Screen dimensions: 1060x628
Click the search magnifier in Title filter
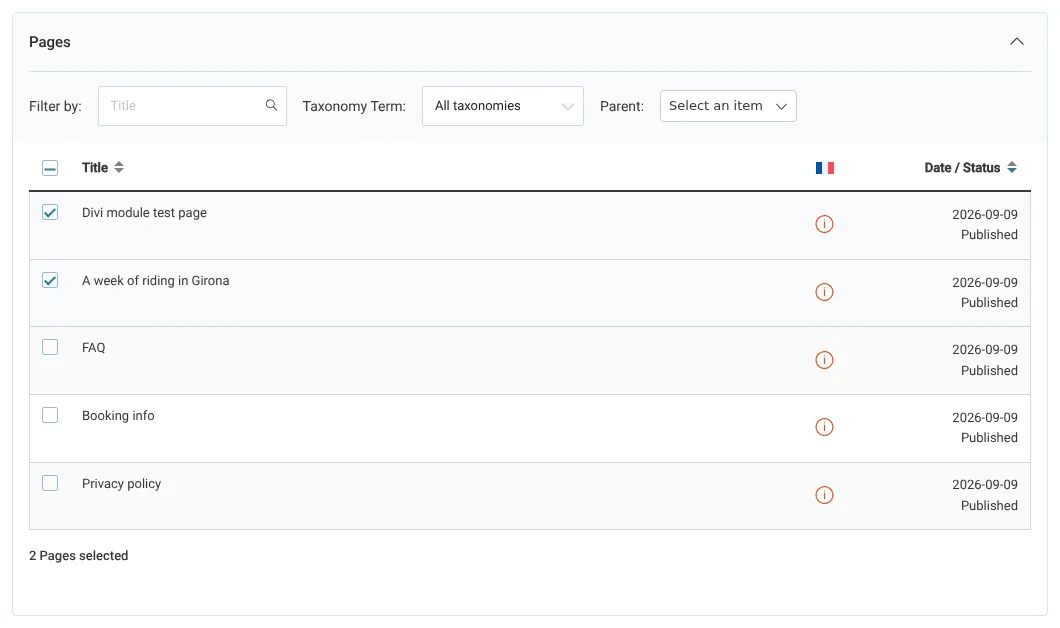point(271,105)
